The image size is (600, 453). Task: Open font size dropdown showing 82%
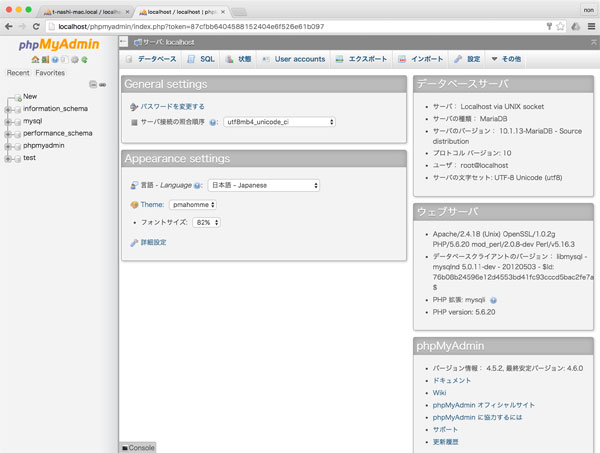pyautogui.click(x=206, y=222)
